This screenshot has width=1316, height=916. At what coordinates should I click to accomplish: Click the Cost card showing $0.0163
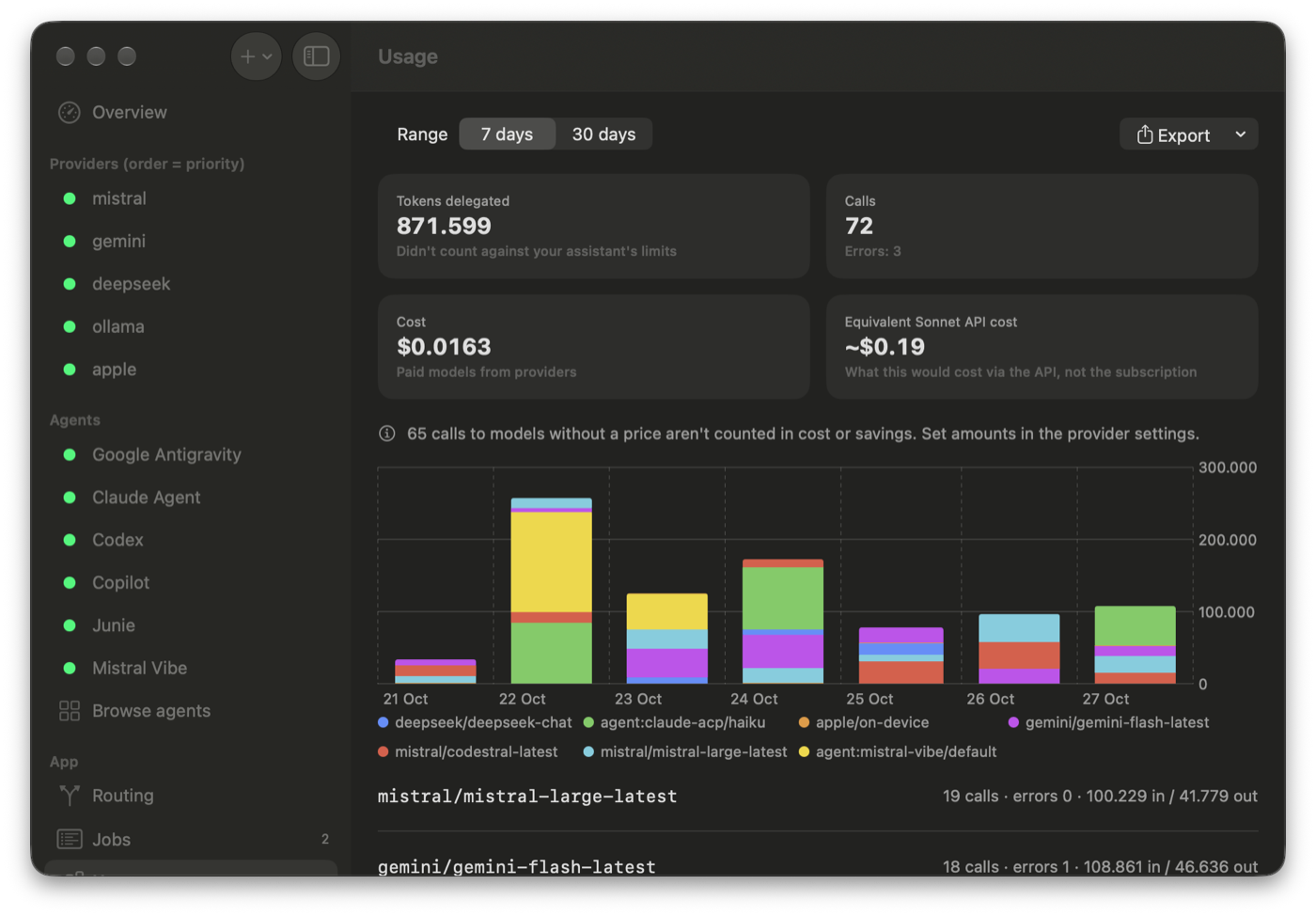point(594,347)
